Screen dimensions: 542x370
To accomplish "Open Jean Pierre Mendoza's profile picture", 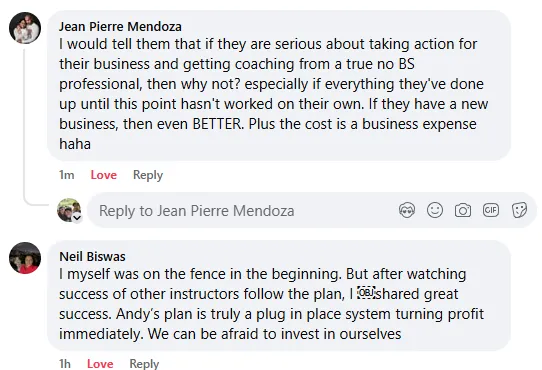I will pos(25,28).
